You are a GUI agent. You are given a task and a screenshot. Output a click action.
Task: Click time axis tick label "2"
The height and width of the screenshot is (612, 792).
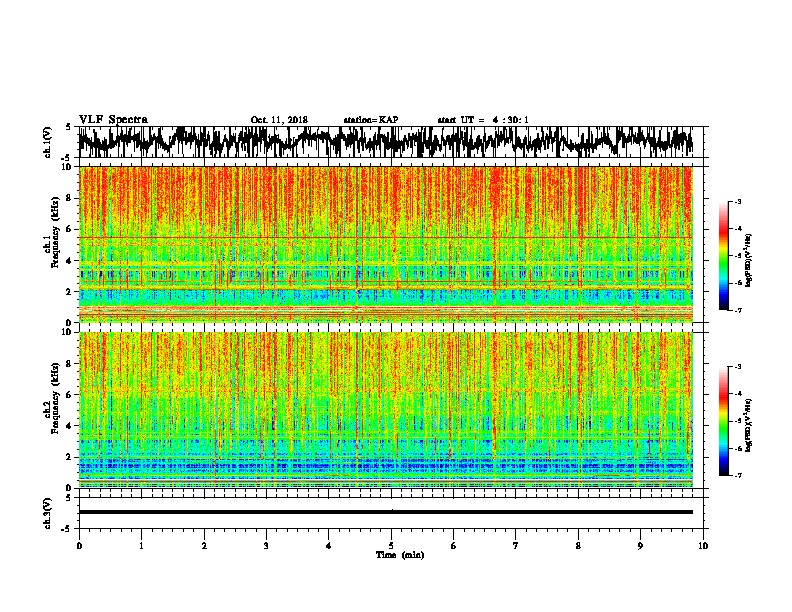click(204, 546)
